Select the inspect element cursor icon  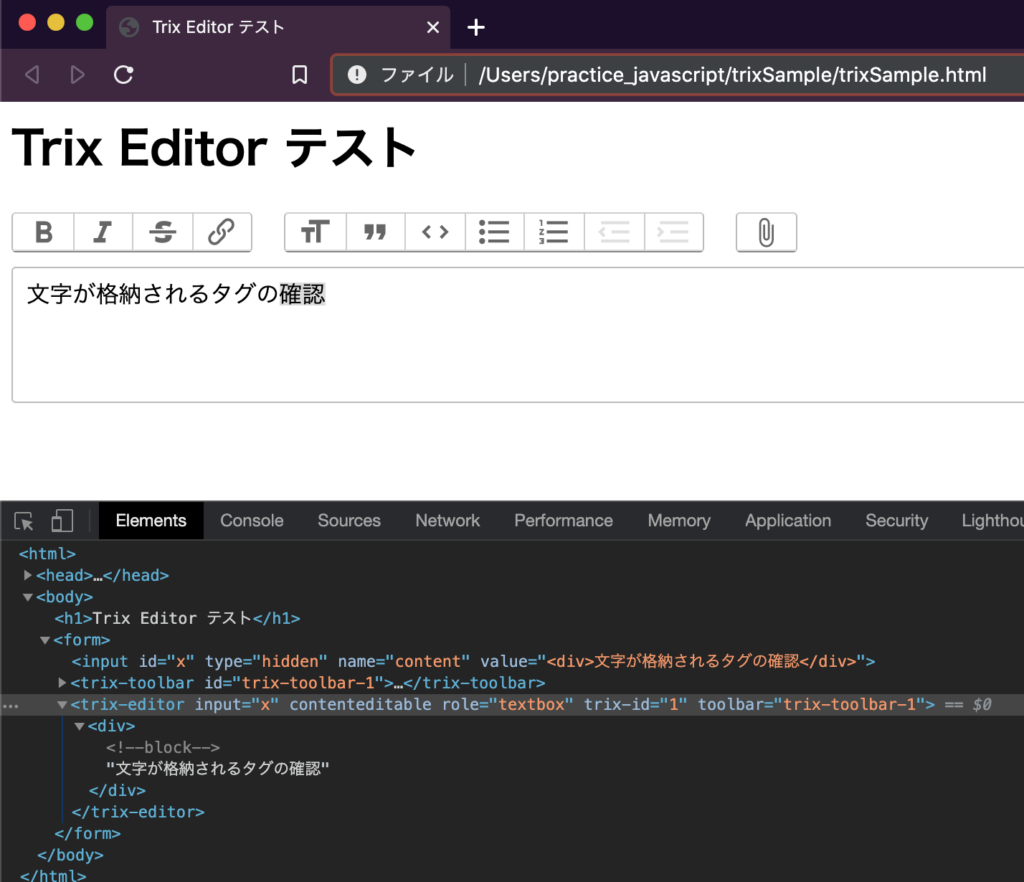[x=22, y=520]
